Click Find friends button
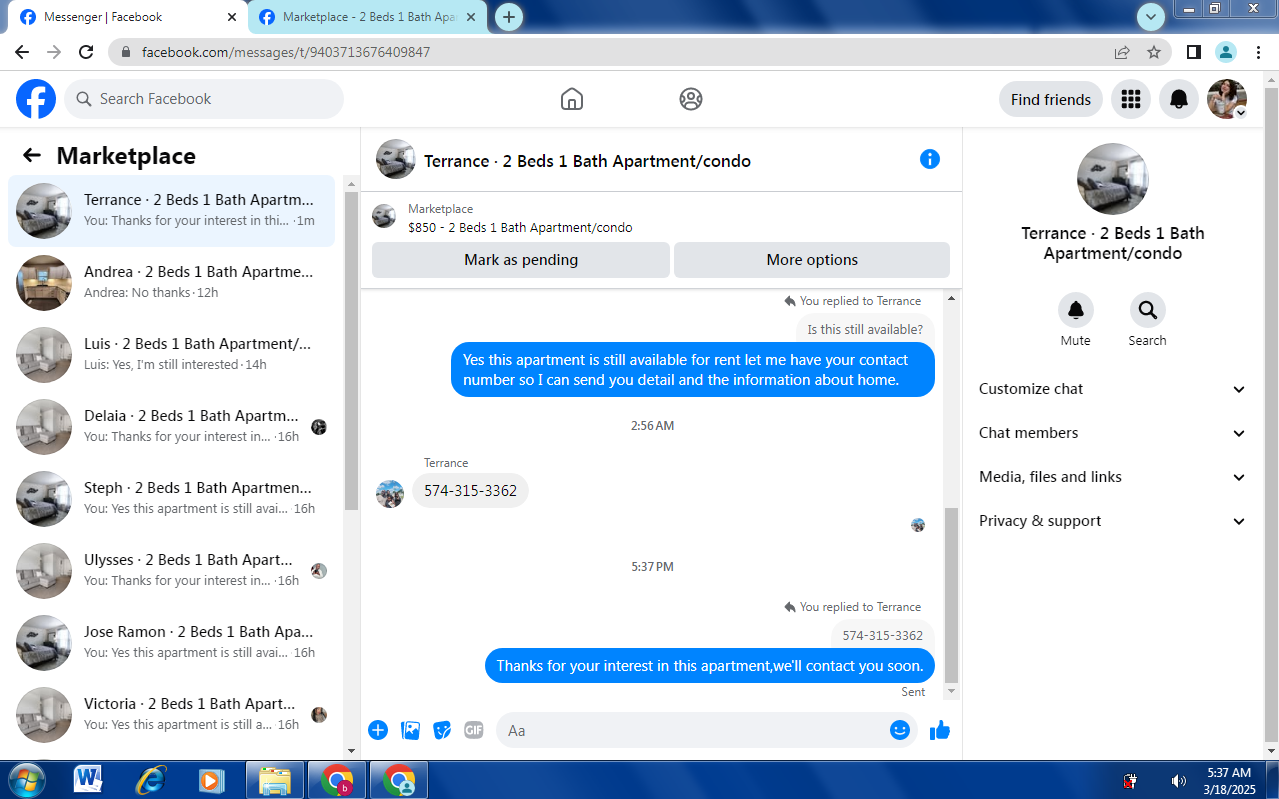1279x799 pixels. [x=1051, y=99]
